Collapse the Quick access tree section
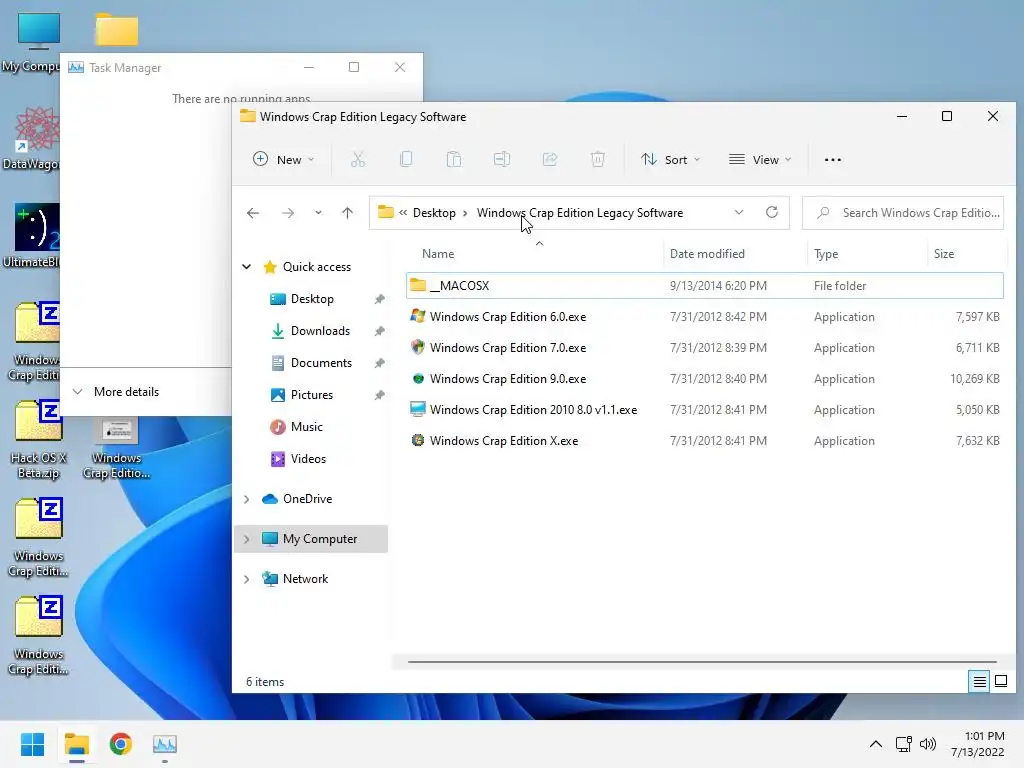The image size is (1024, 768). (247, 266)
